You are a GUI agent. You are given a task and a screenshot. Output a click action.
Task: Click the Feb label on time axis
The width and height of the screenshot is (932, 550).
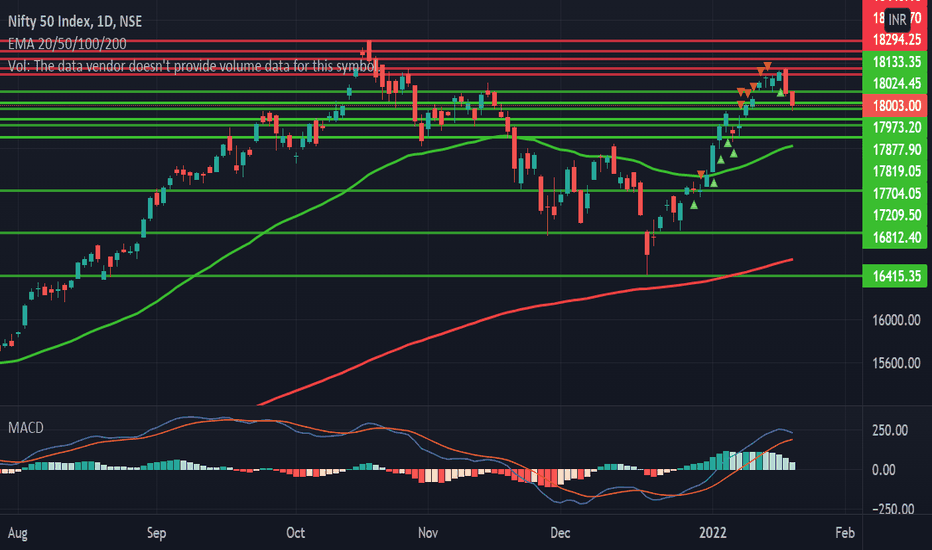pos(845,533)
